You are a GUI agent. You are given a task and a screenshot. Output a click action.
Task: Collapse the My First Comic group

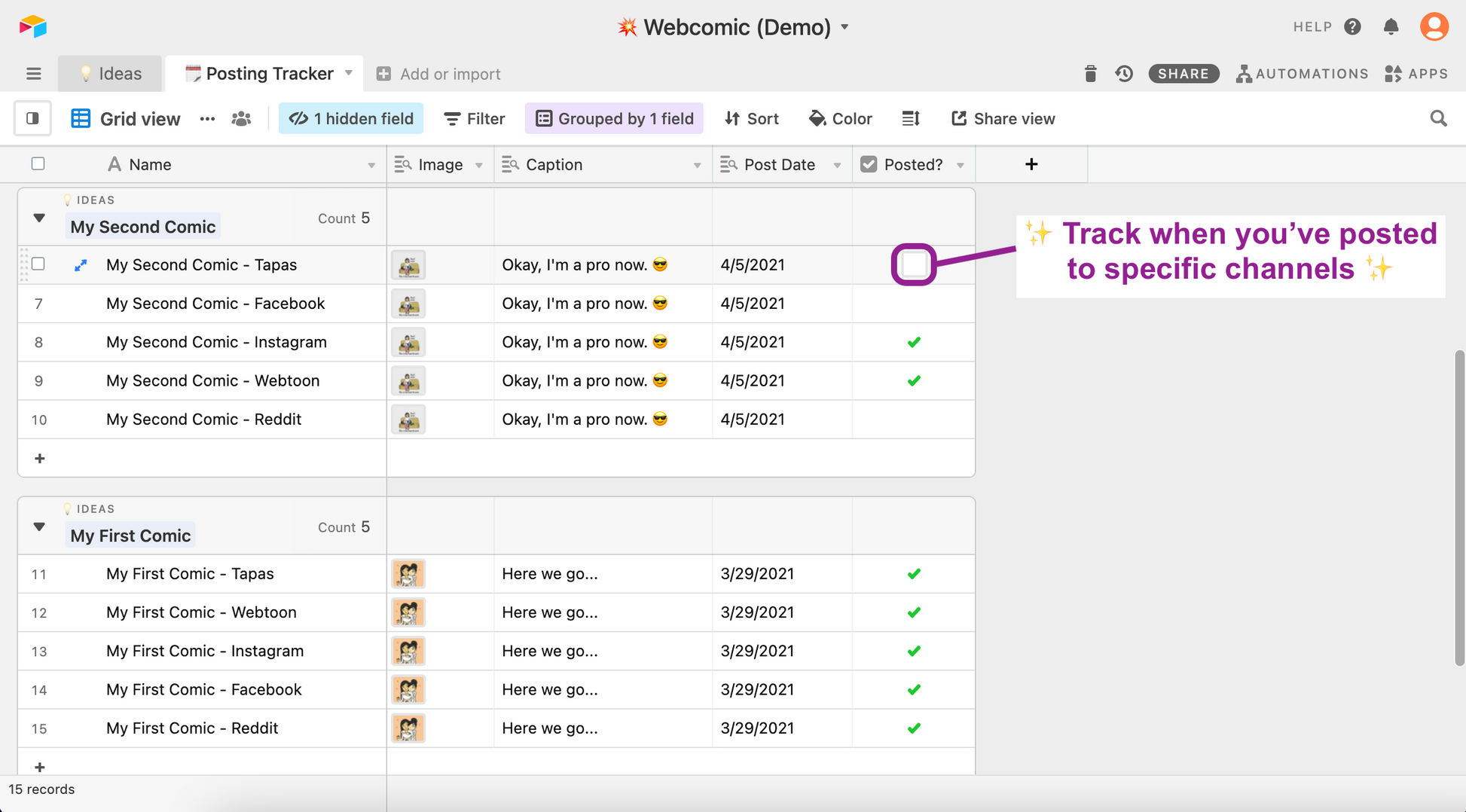click(x=39, y=527)
